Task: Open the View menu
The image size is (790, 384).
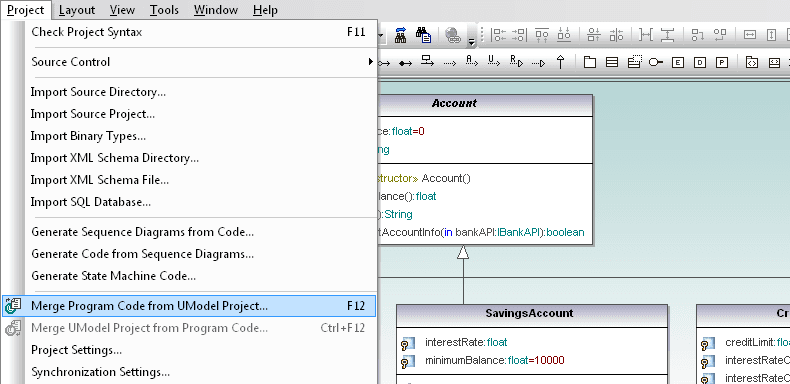Action: 122,10
